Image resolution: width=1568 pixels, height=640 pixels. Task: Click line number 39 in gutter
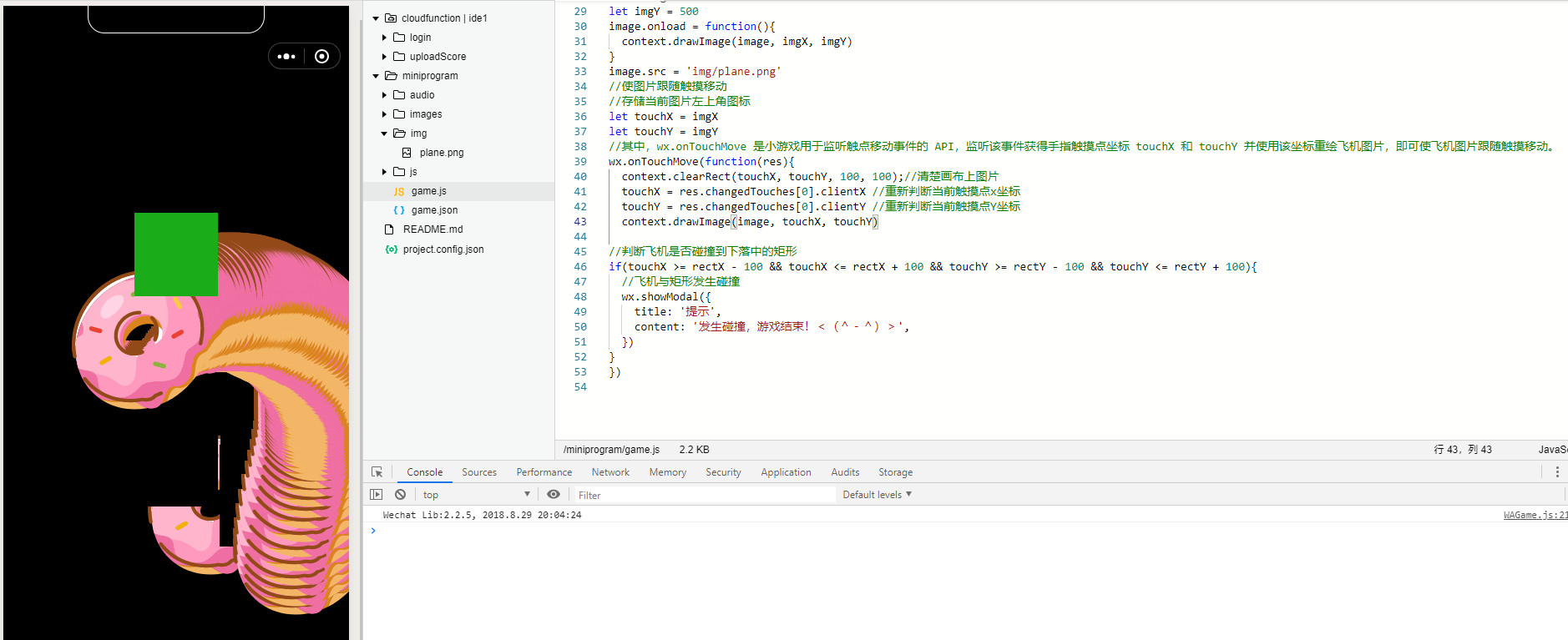[x=580, y=162]
